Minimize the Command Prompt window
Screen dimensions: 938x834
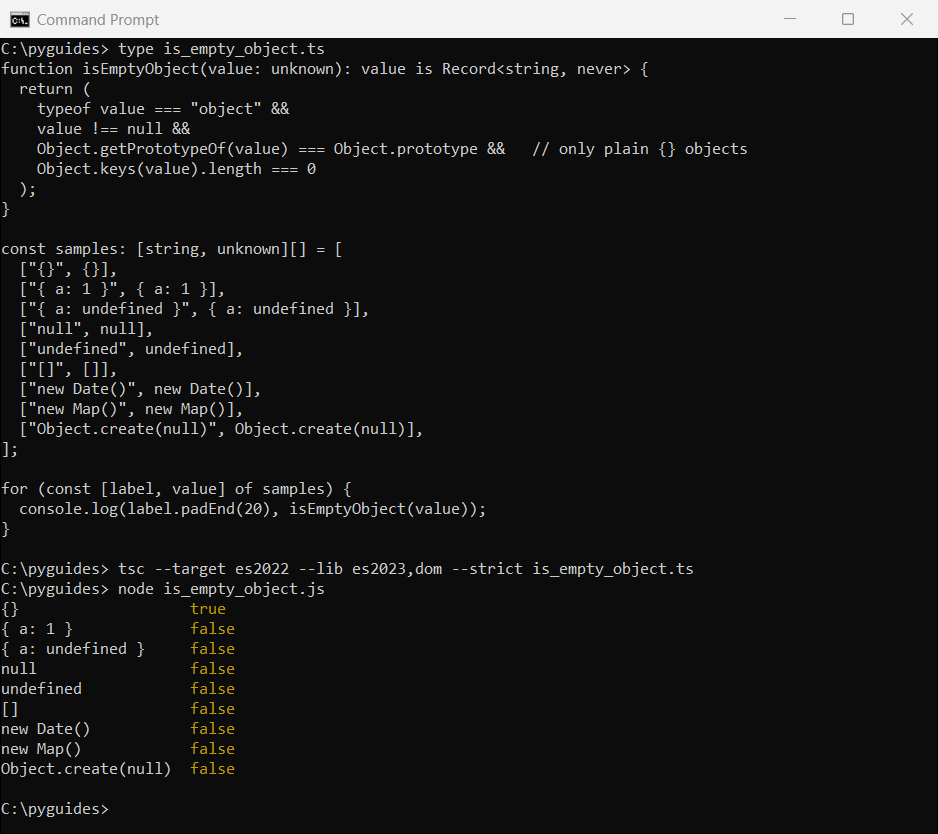[790, 19]
